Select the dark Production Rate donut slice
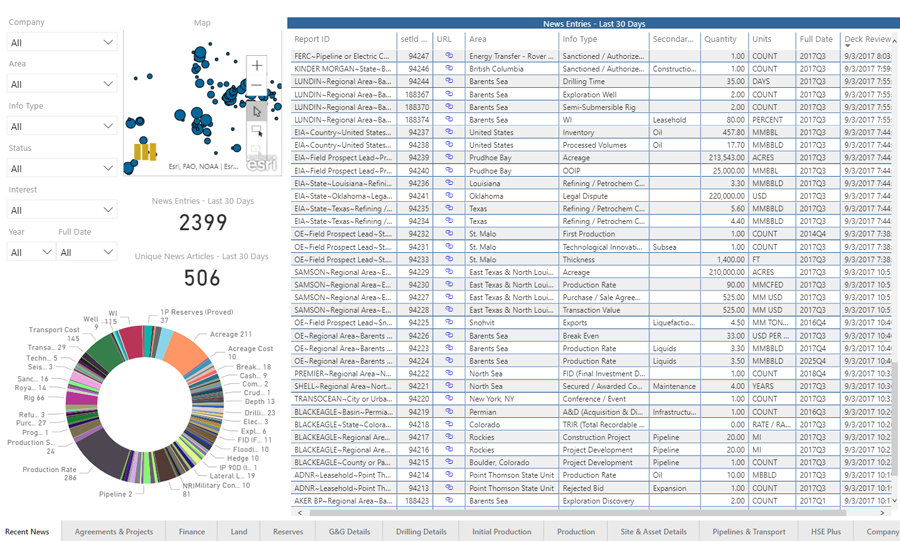This screenshot has height=541, width=900. click(x=103, y=454)
